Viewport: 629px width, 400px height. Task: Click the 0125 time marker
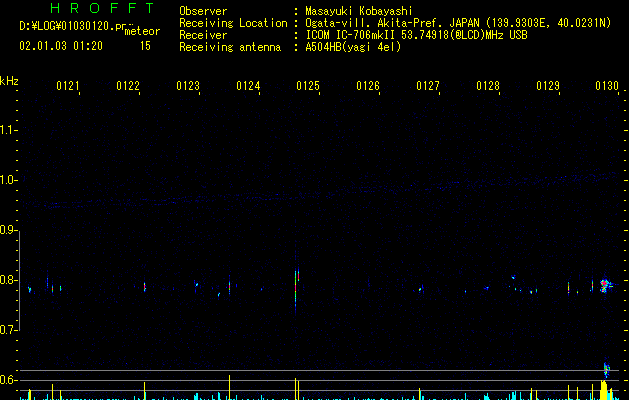[308, 86]
